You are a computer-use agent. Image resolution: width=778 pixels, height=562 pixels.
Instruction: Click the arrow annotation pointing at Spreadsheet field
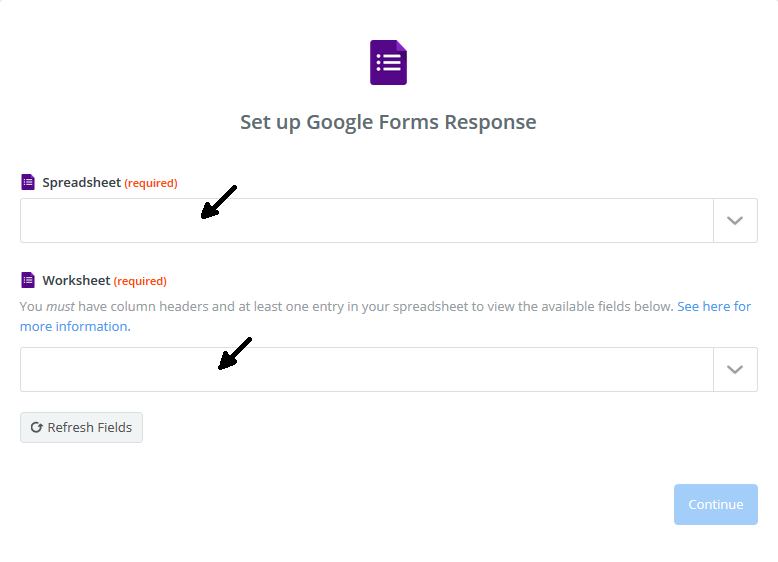point(218,202)
